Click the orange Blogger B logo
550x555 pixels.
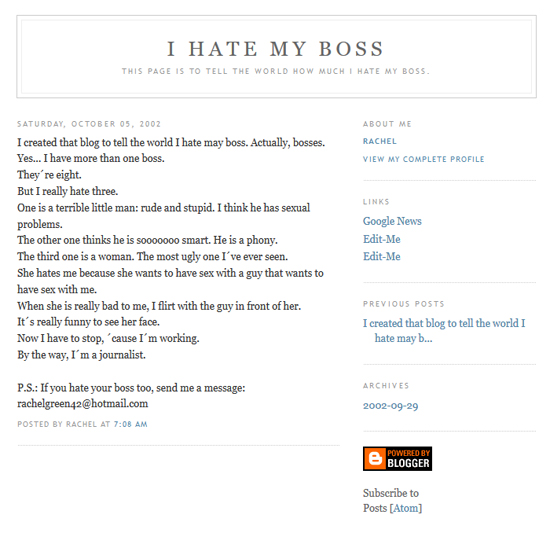point(375,458)
